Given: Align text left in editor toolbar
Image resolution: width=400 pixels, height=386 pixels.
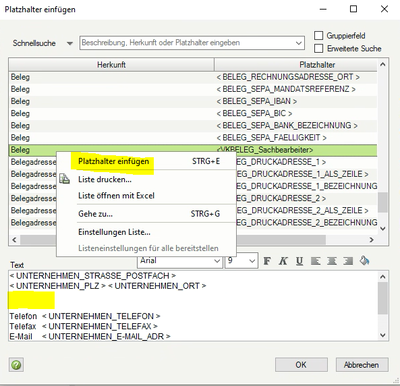Looking at the screenshot, I should point(316,261).
